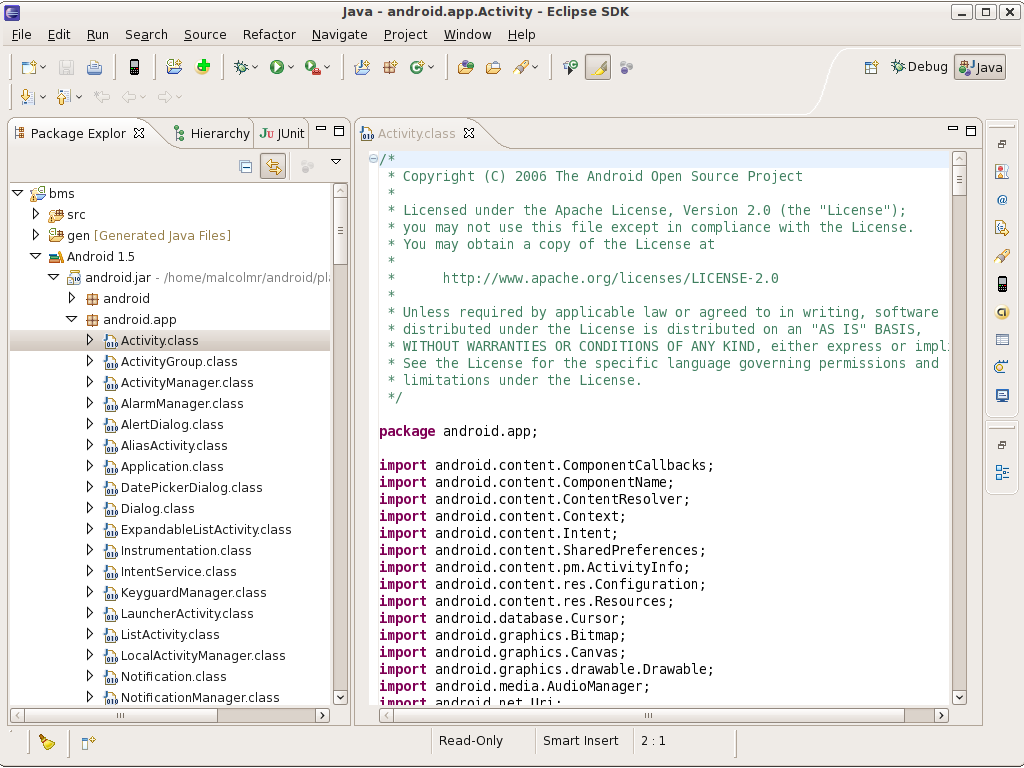1024x768 pixels.
Task: Expand the Activity.class tree node
Action: 90,340
